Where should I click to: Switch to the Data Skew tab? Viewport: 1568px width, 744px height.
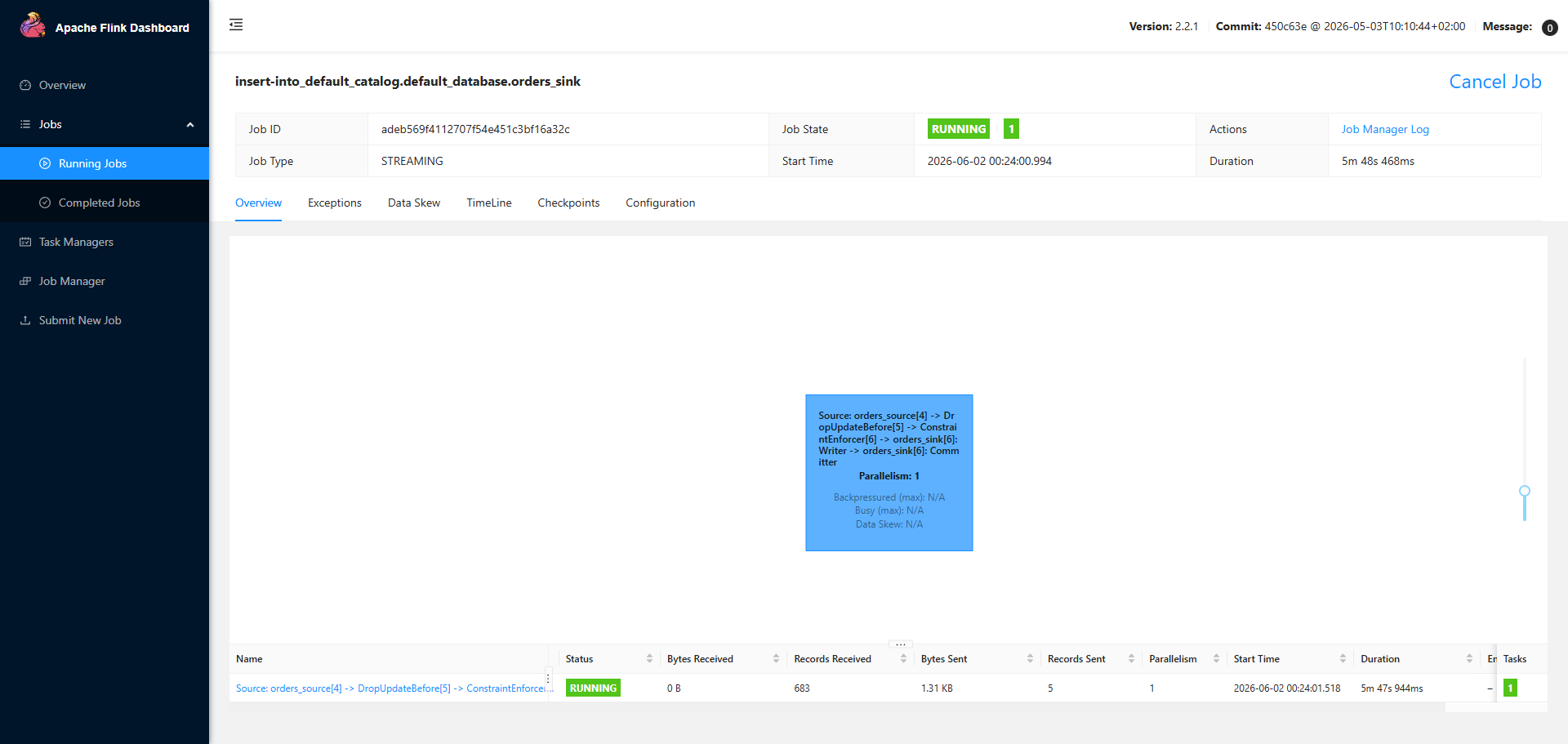(x=414, y=203)
